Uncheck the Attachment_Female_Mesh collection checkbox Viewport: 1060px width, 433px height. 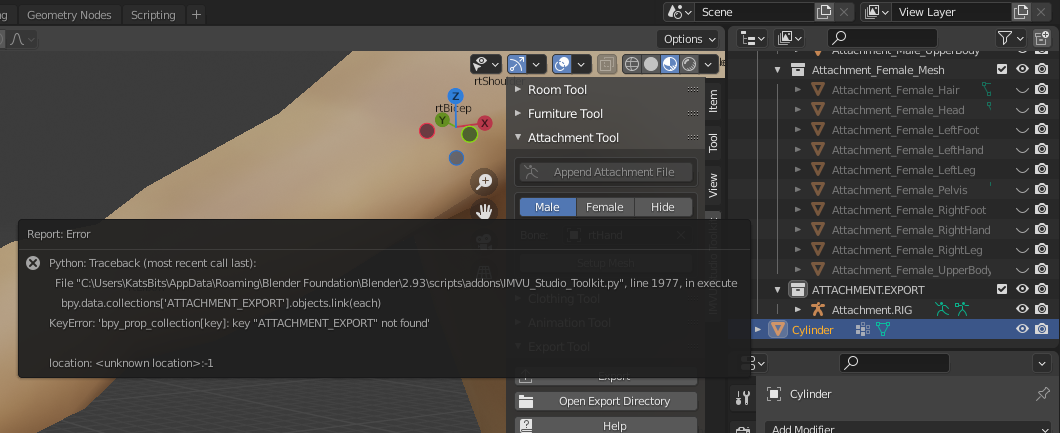pos(1002,70)
